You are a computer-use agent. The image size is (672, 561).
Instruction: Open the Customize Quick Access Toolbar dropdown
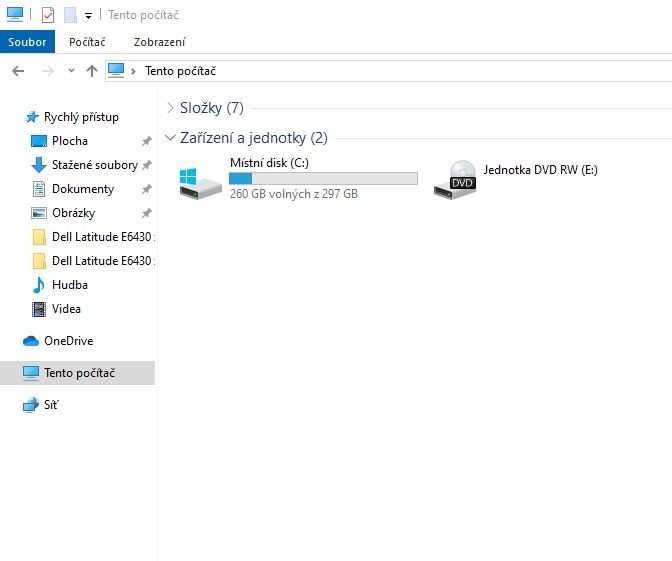coord(88,16)
